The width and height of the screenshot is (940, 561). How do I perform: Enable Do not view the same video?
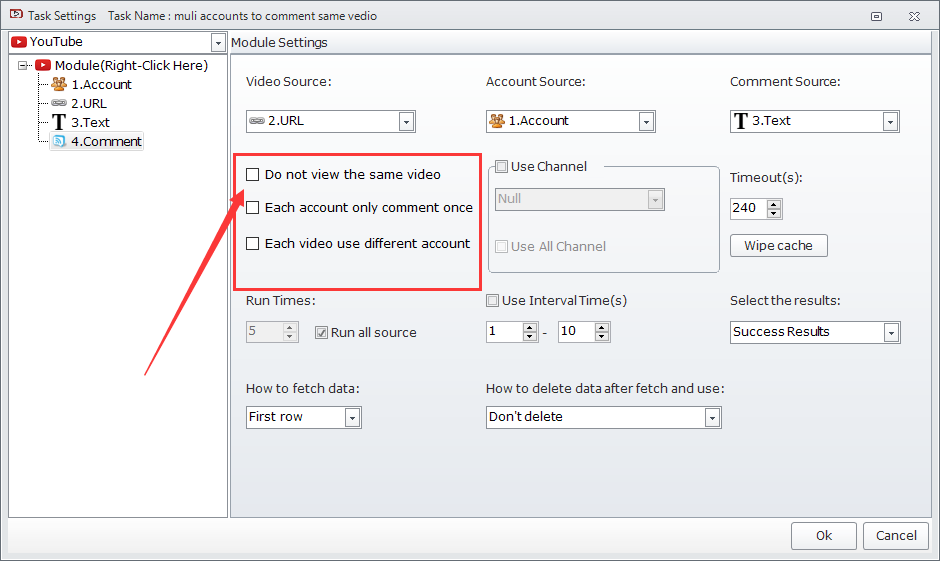pos(253,175)
